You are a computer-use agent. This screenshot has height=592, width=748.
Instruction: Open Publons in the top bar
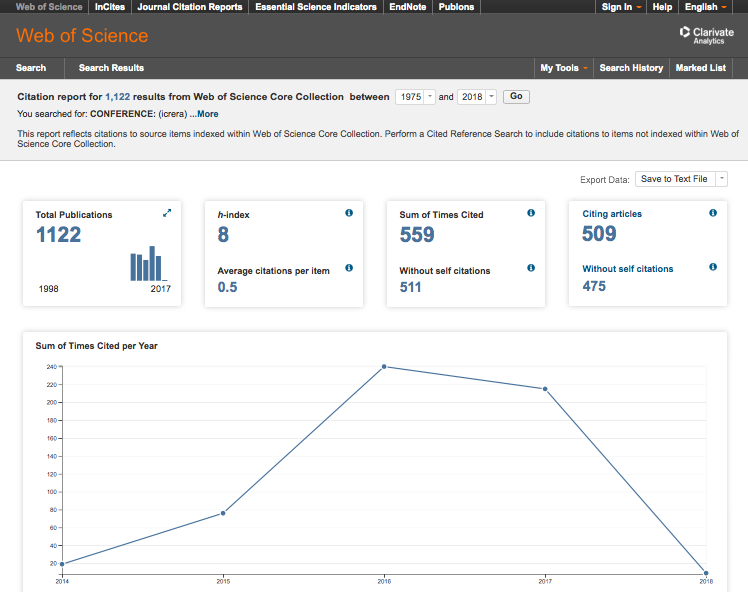(x=457, y=7)
